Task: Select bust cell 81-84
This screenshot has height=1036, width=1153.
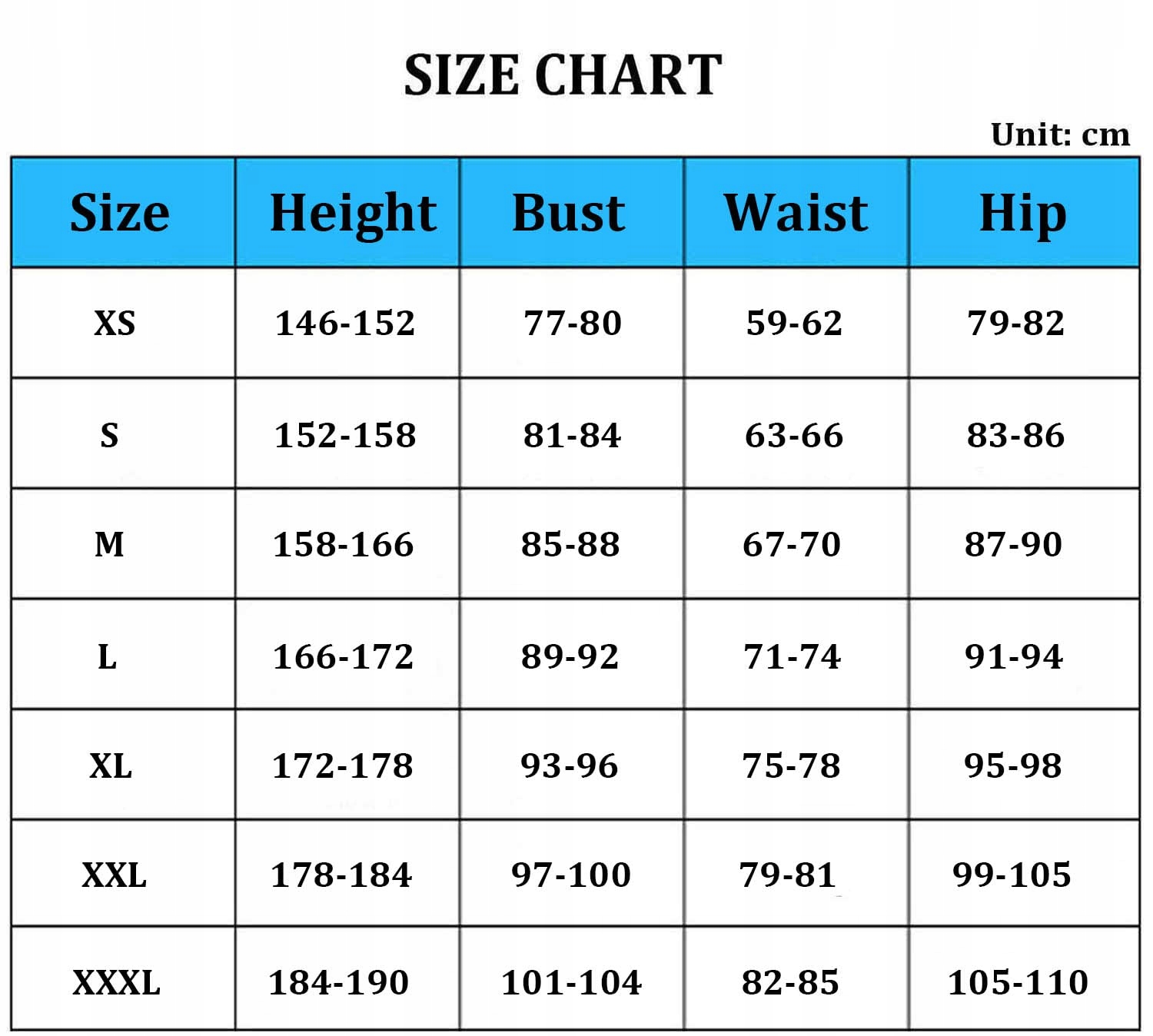Action: pos(572,435)
